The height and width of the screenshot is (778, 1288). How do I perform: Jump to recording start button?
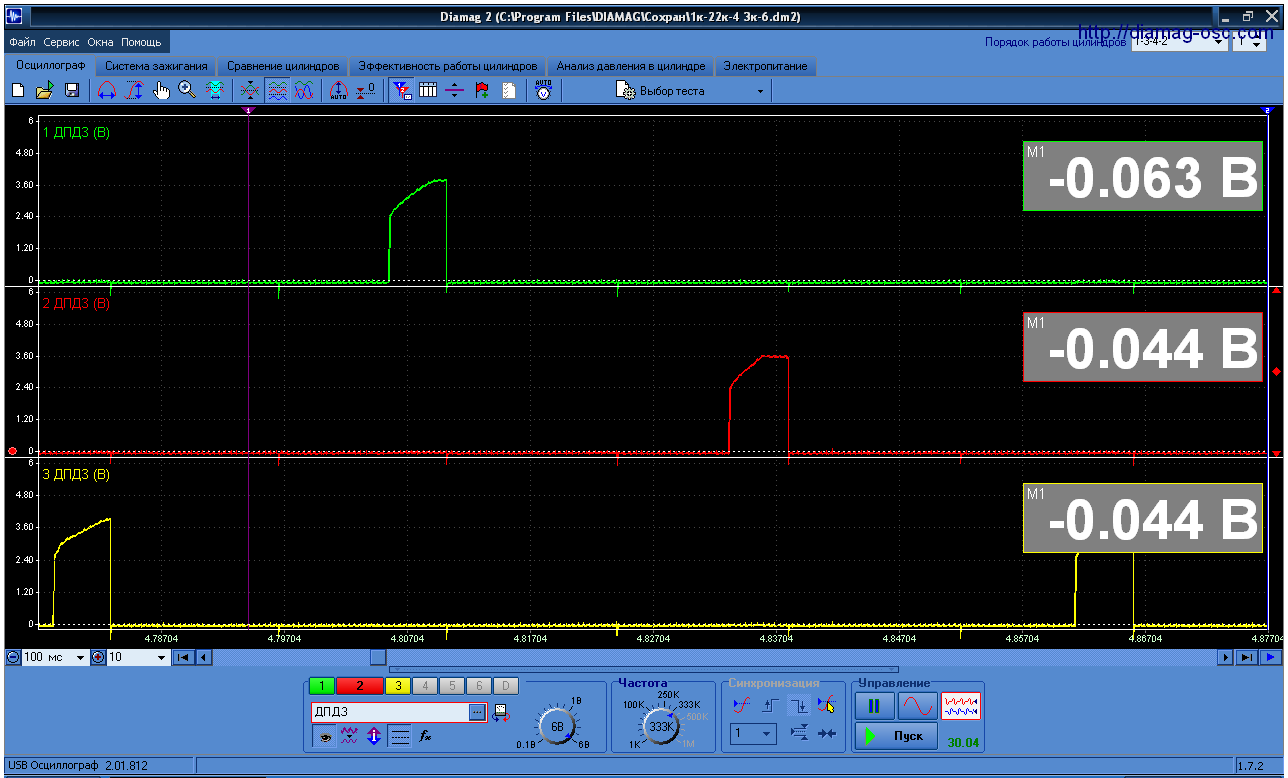coord(184,657)
